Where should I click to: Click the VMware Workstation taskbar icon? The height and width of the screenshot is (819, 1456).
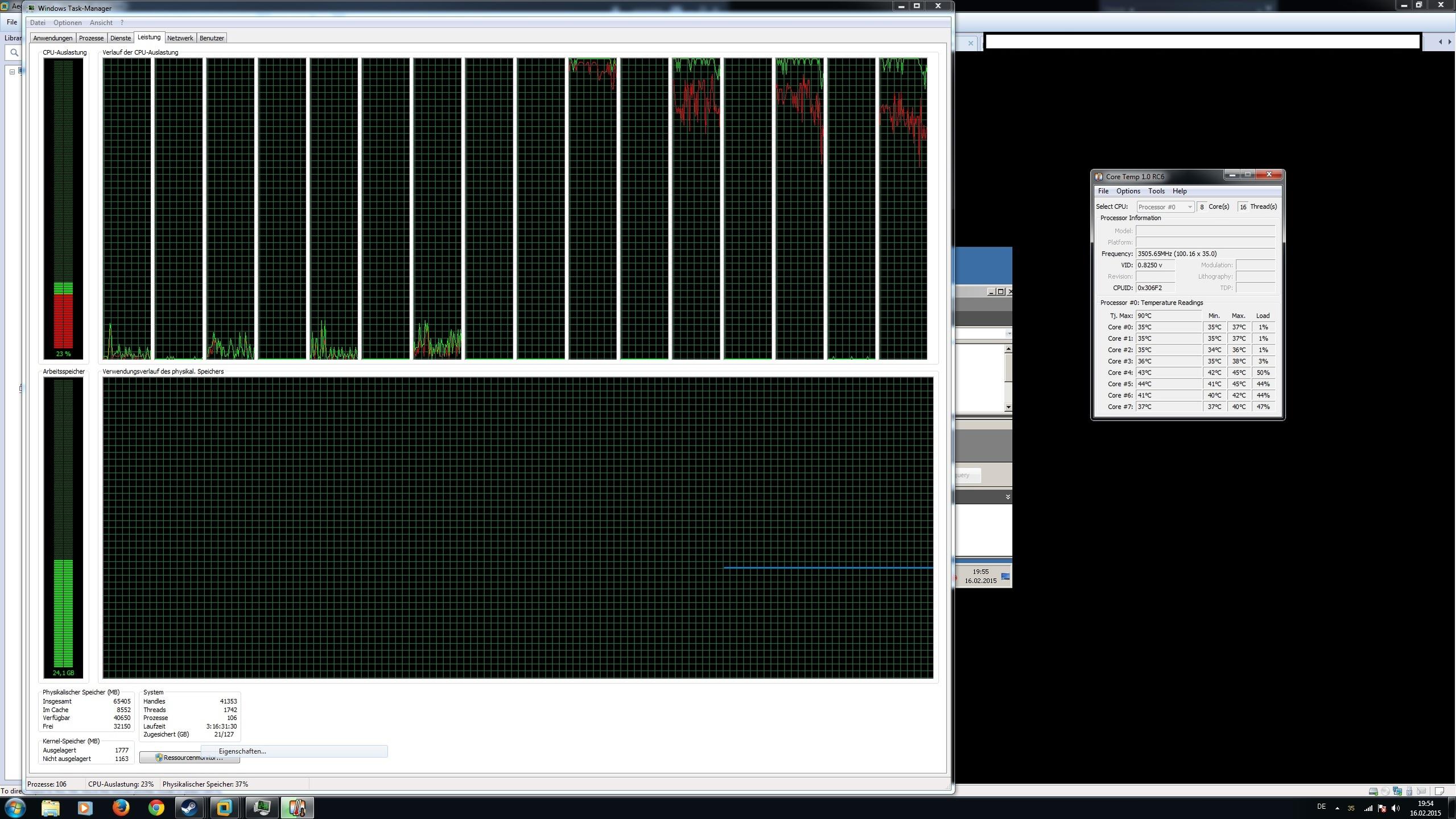coord(224,808)
